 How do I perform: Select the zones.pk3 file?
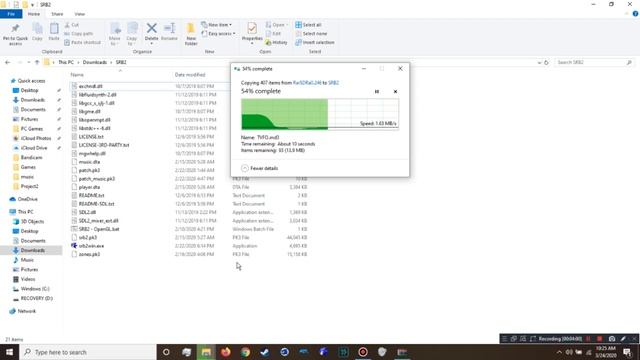pyautogui.click(x=89, y=254)
